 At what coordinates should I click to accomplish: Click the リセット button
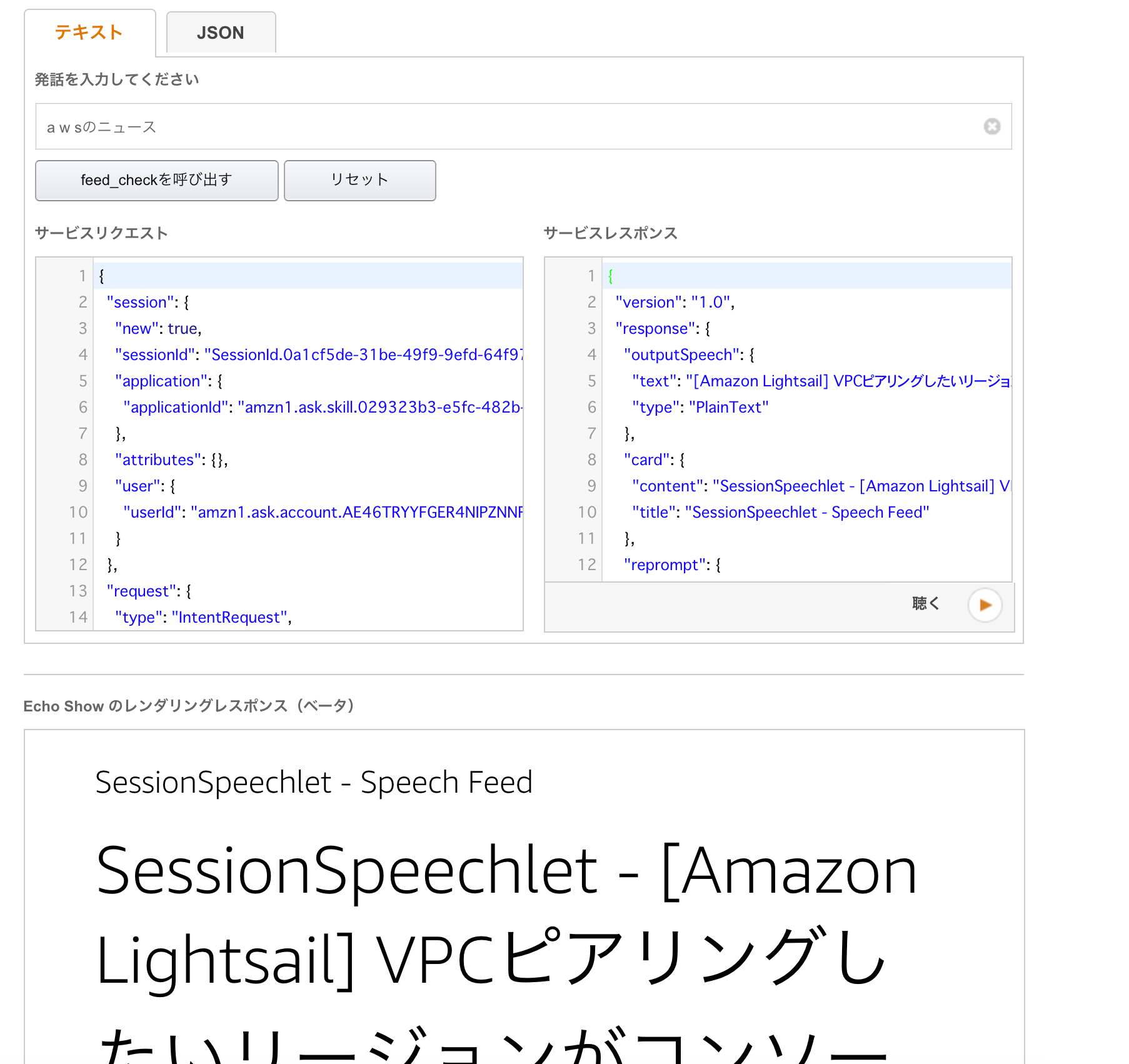pyautogui.click(x=359, y=180)
